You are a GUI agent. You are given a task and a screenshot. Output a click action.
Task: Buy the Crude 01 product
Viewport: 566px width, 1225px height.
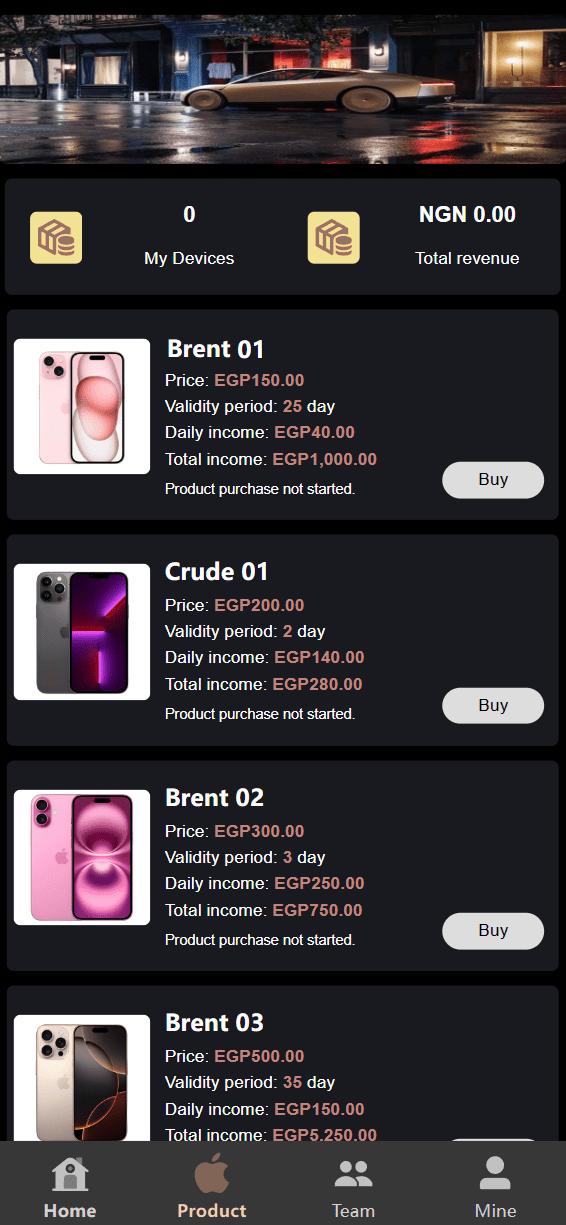click(x=493, y=706)
